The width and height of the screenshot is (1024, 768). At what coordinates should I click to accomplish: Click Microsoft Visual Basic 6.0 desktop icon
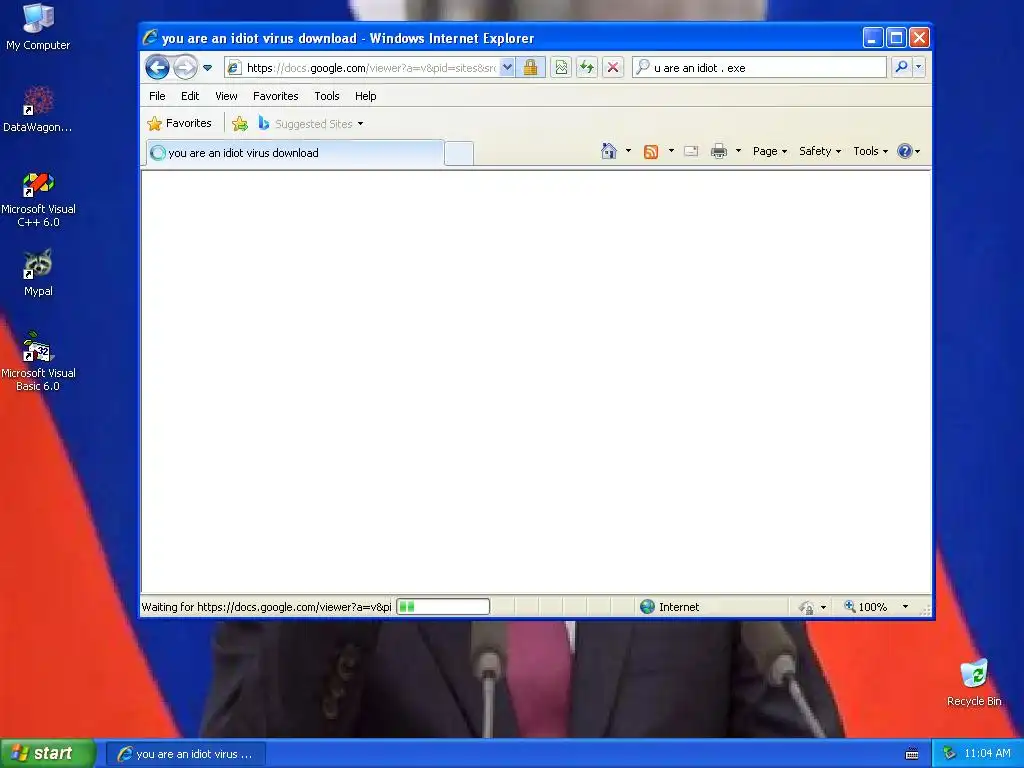pos(38,362)
